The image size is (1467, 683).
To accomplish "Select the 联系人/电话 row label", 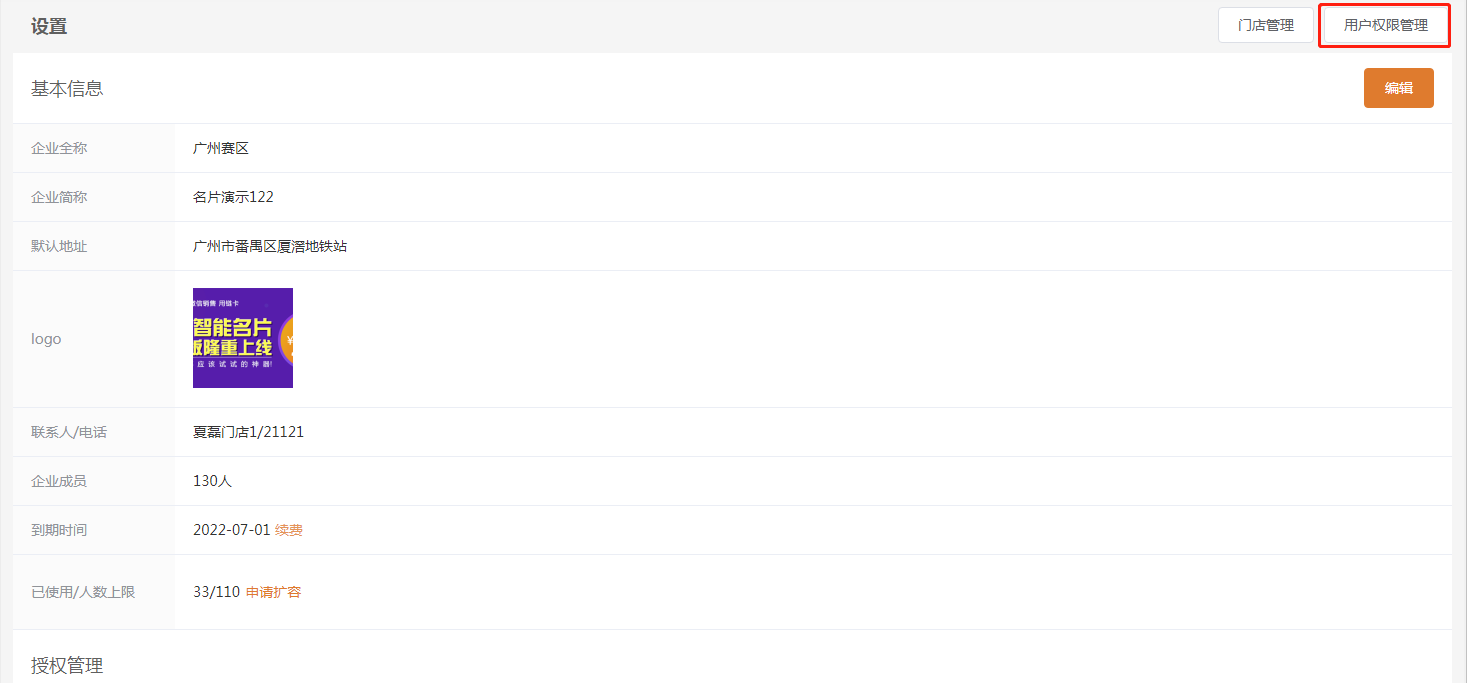I will point(69,432).
